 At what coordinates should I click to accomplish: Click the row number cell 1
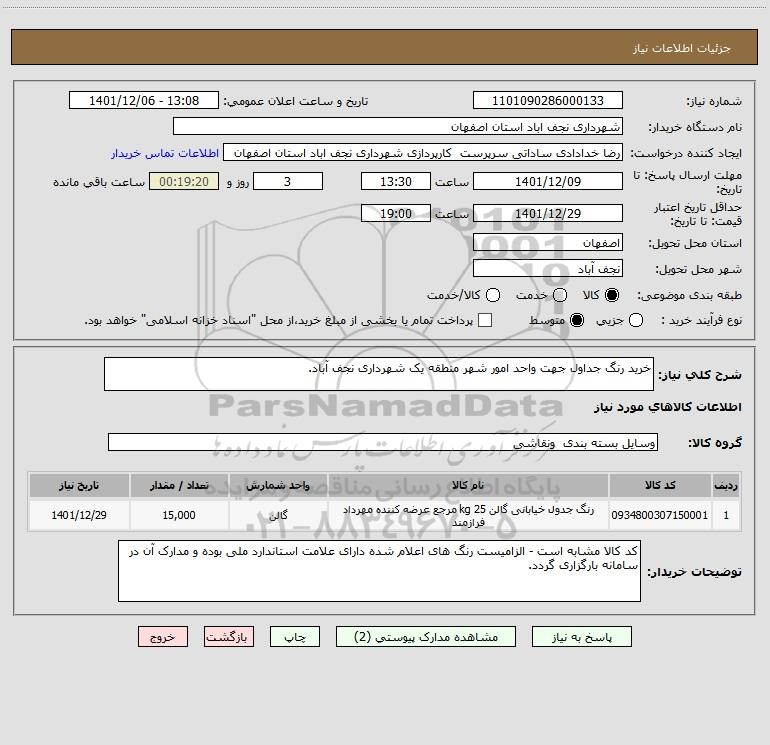(726, 515)
